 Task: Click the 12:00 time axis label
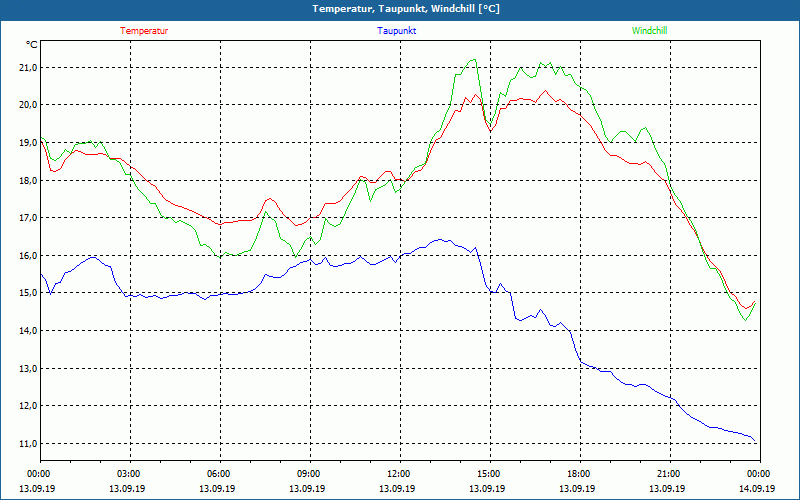[400, 474]
